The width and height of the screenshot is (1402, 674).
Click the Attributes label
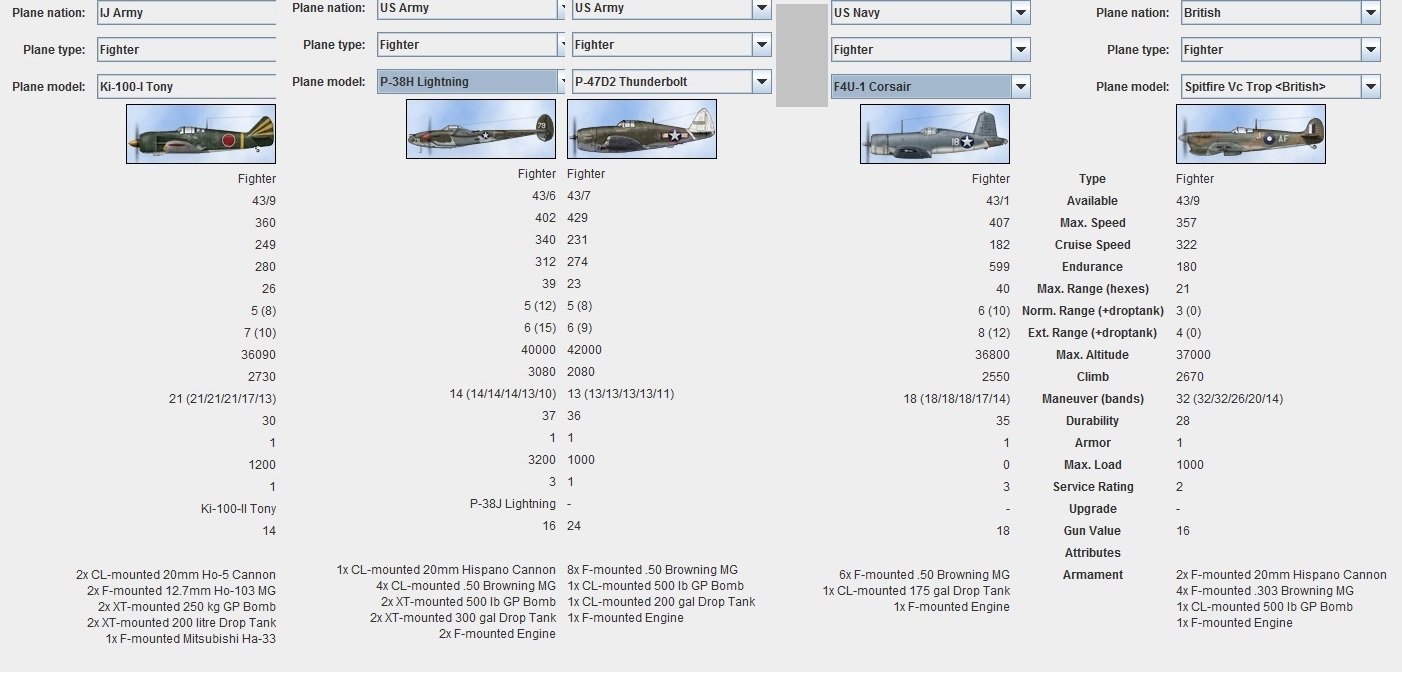pos(1092,553)
